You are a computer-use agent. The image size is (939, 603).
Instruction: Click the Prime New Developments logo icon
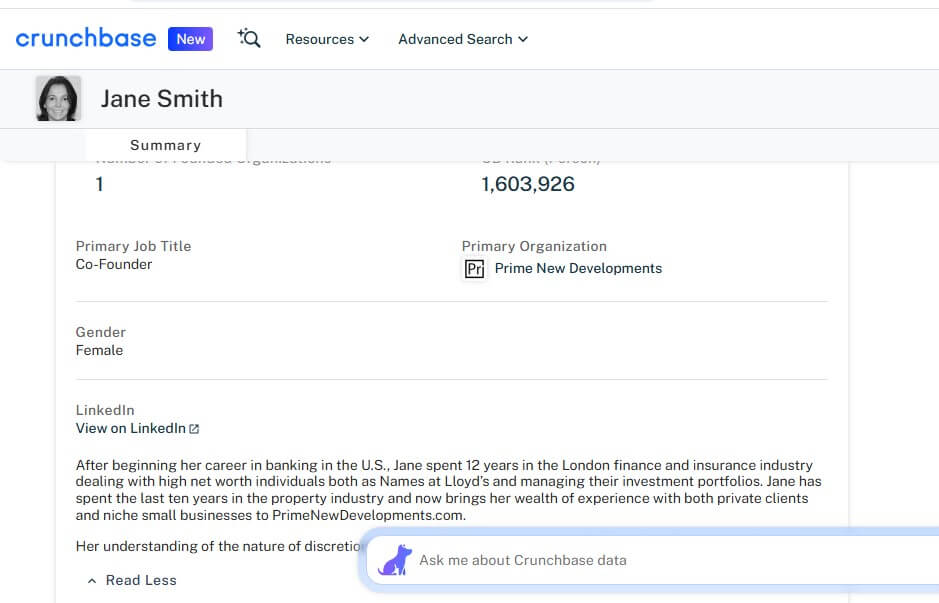(x=475, y=269)
